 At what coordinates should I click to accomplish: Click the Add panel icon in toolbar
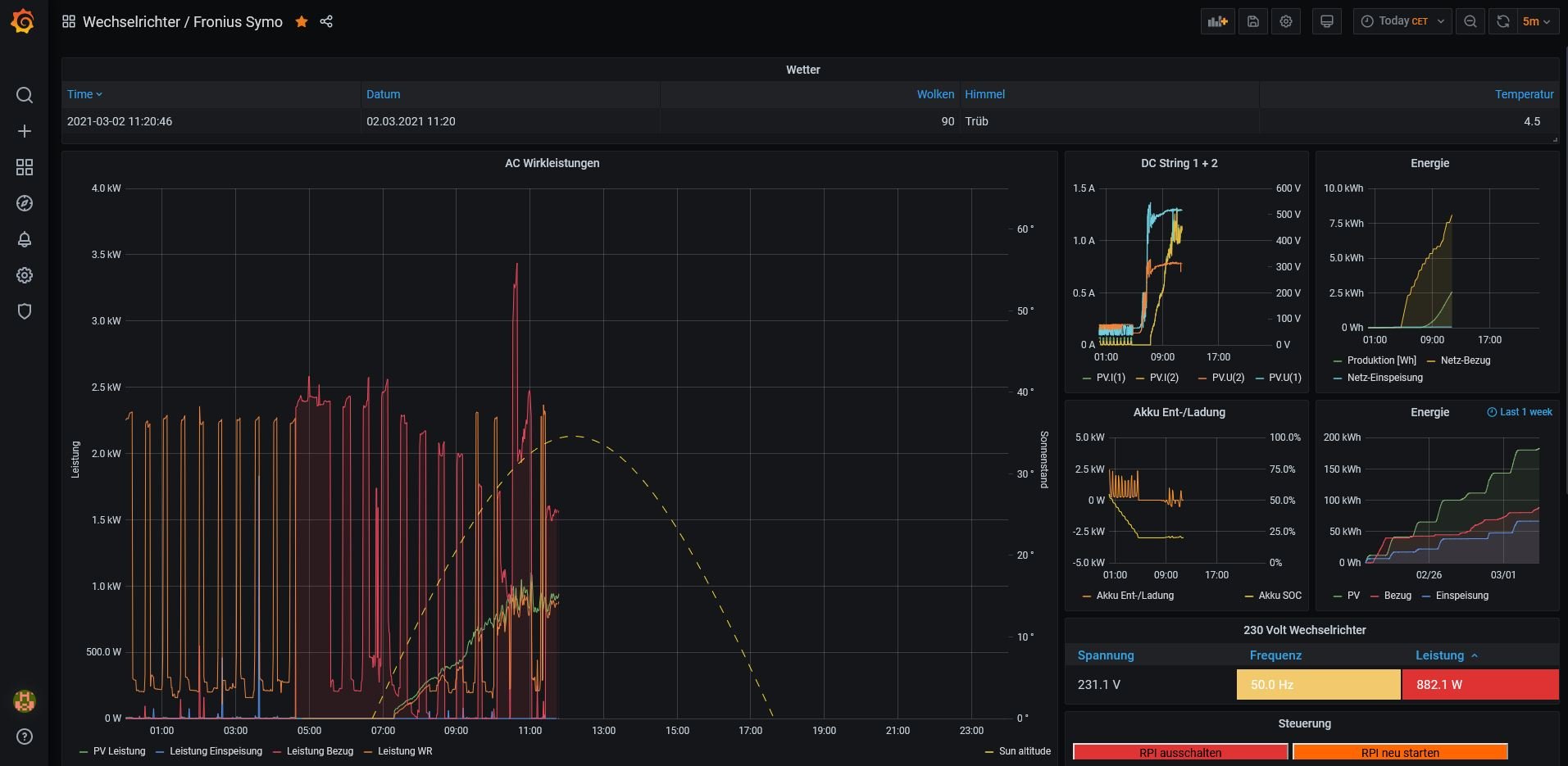point(1217,22)
